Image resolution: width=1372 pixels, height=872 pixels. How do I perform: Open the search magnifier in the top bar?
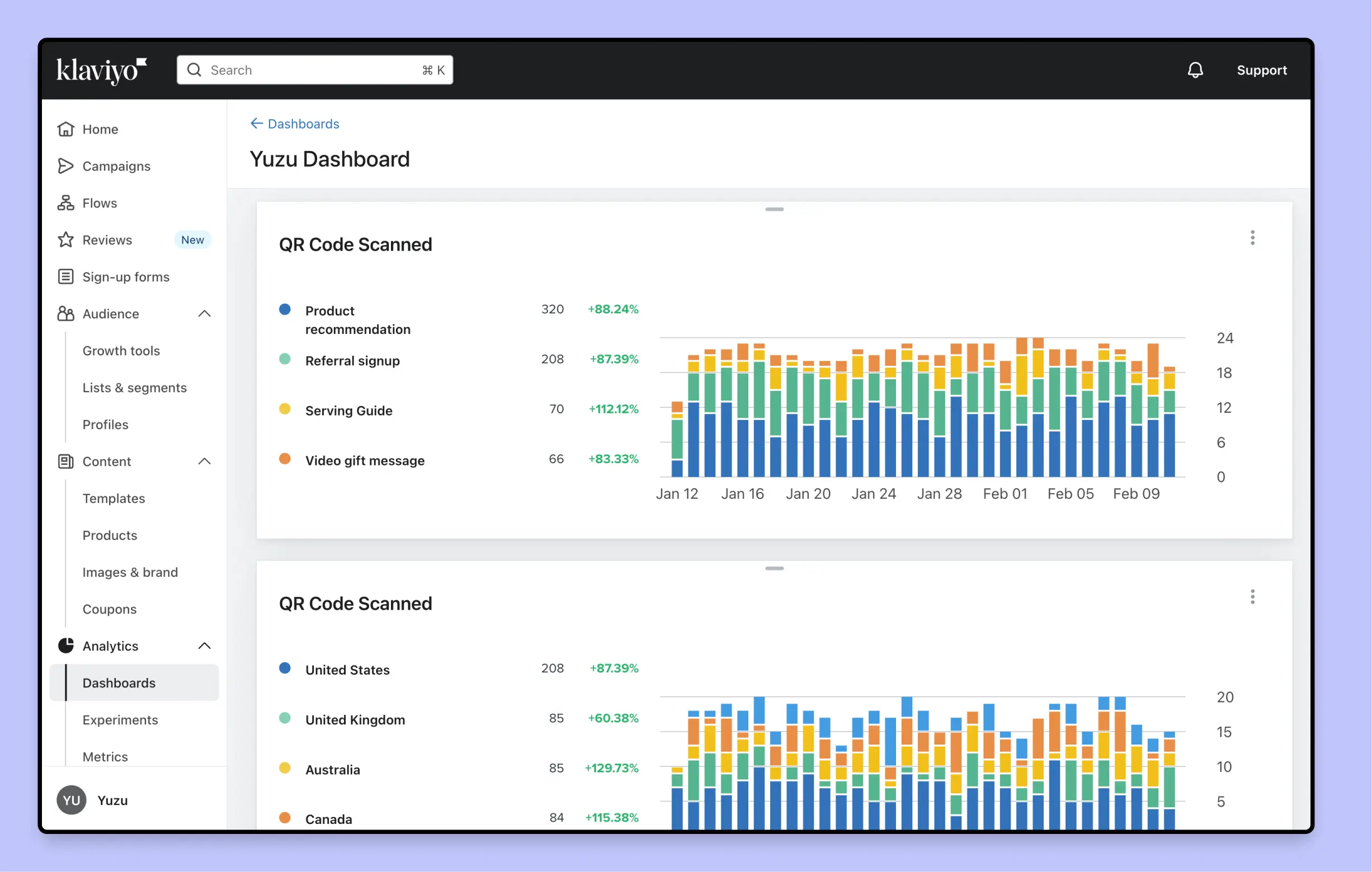coord(194,69)
